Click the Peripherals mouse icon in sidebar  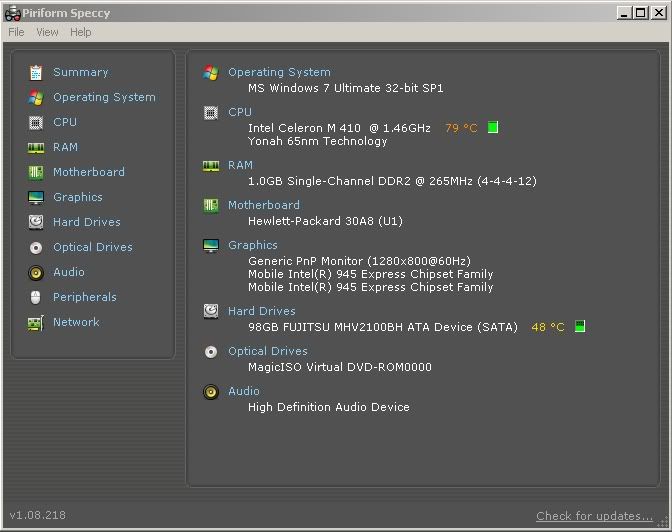click(36, 298)
